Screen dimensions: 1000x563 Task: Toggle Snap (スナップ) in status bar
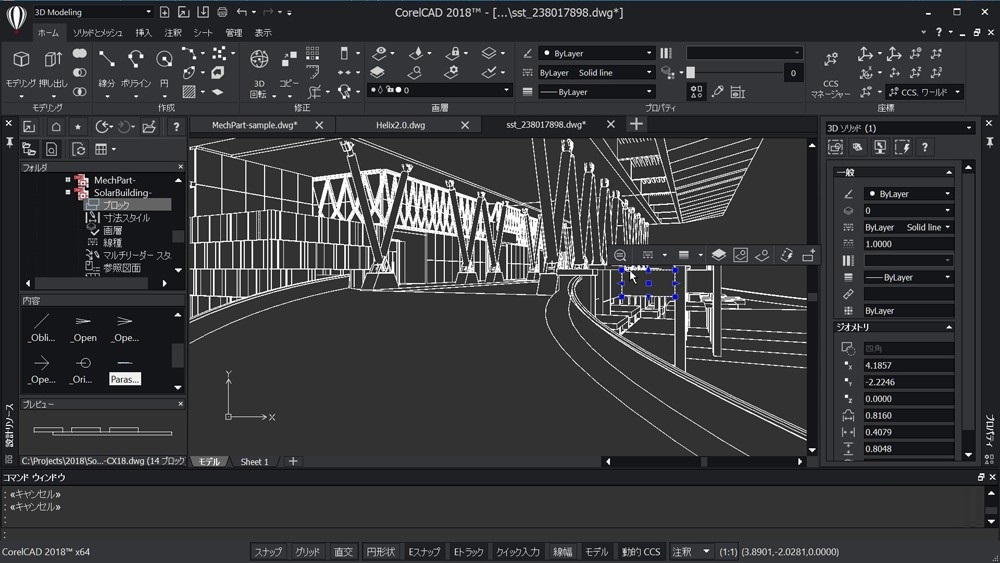pyautogui.click(x=268, y=552)
